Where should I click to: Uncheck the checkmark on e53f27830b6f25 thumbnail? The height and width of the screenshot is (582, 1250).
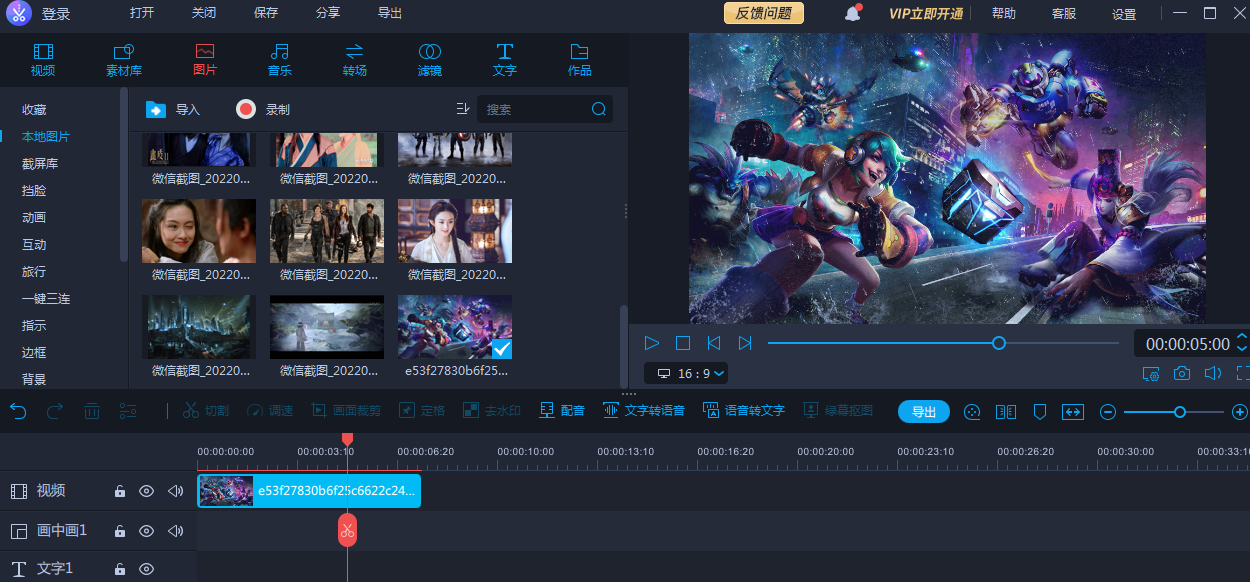502,348
